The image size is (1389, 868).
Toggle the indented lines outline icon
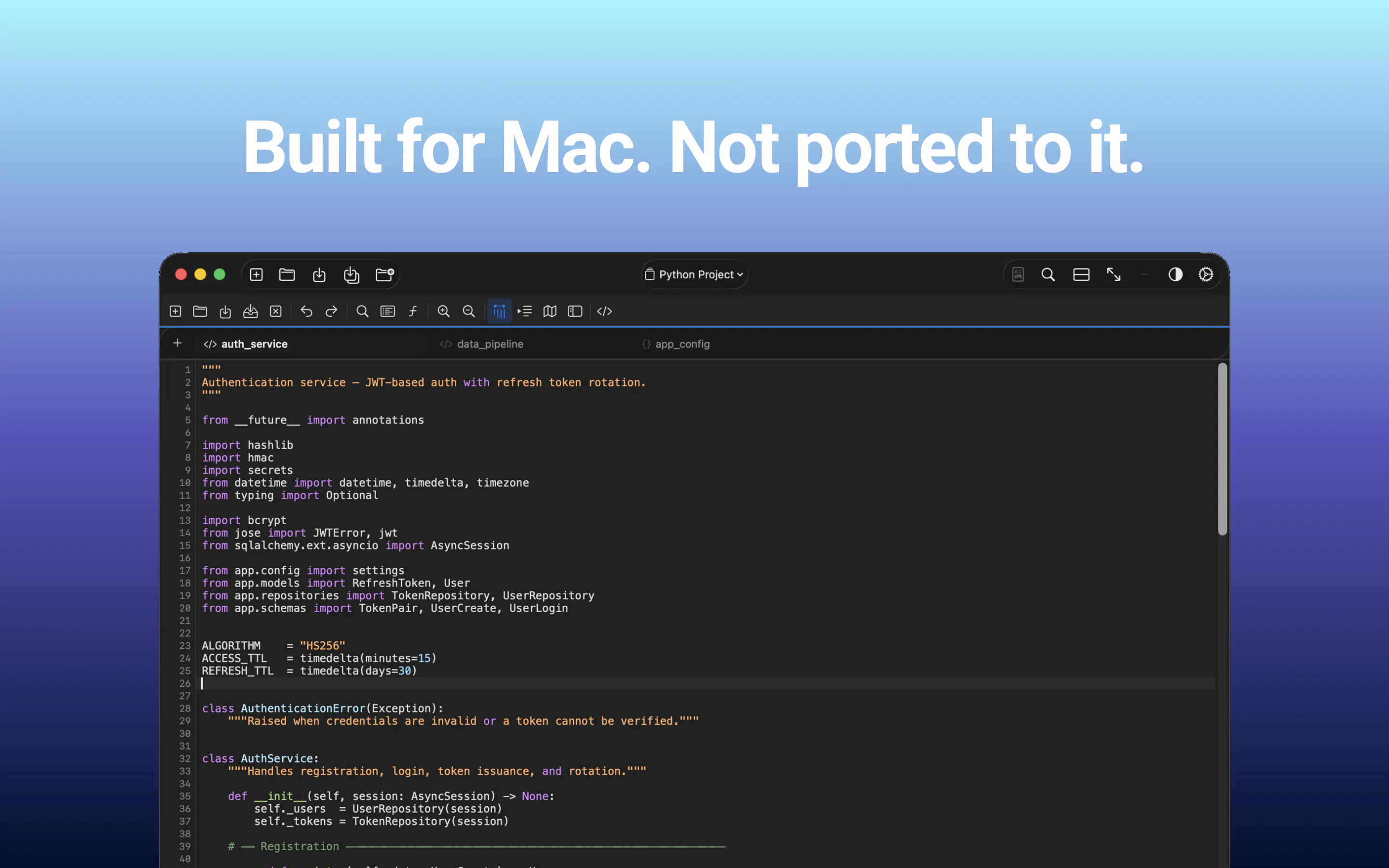tap(525, 311)
